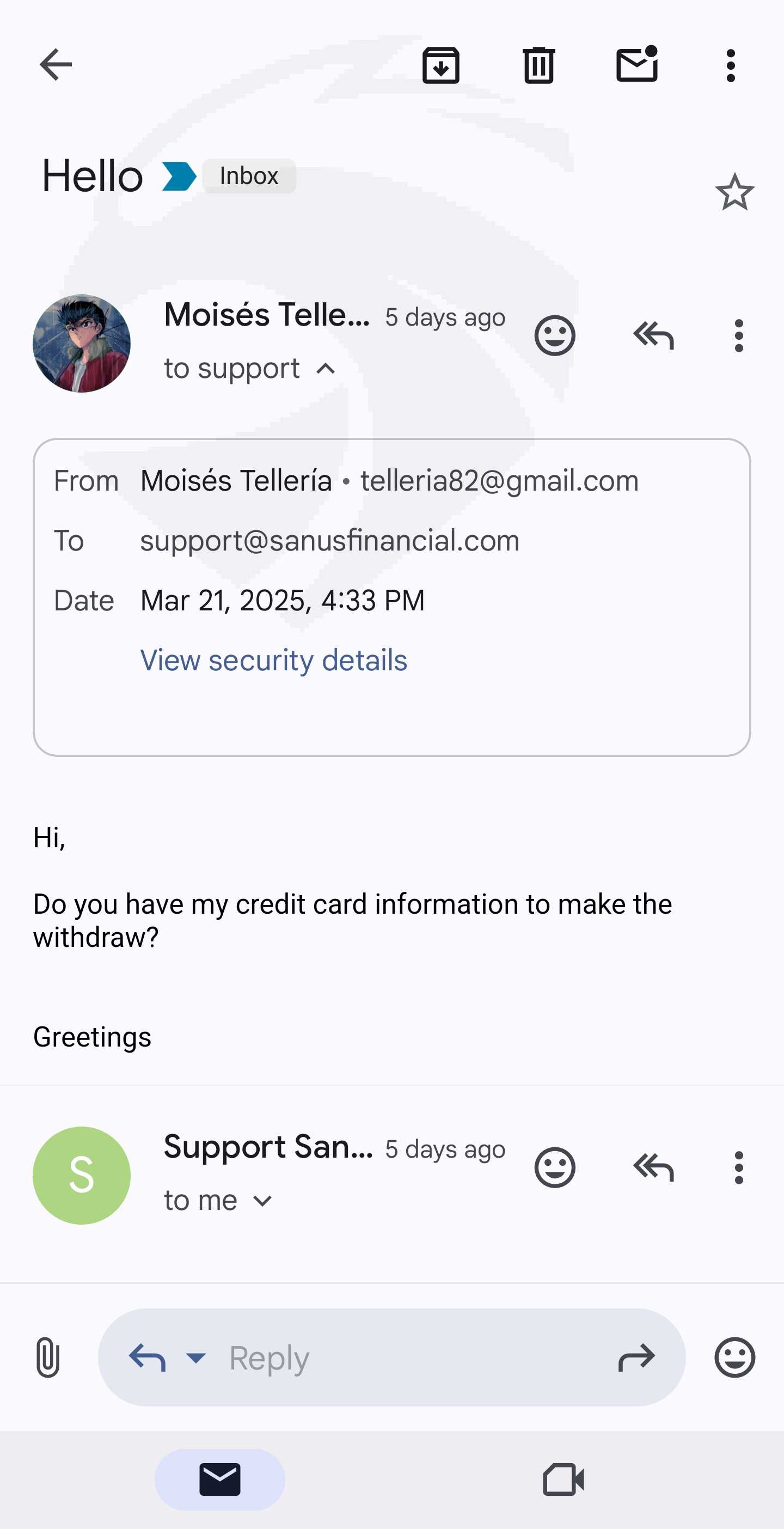Tap Moisés Tellería's profile picture
The image size is (784, 1529).
[x=81, y=344]
